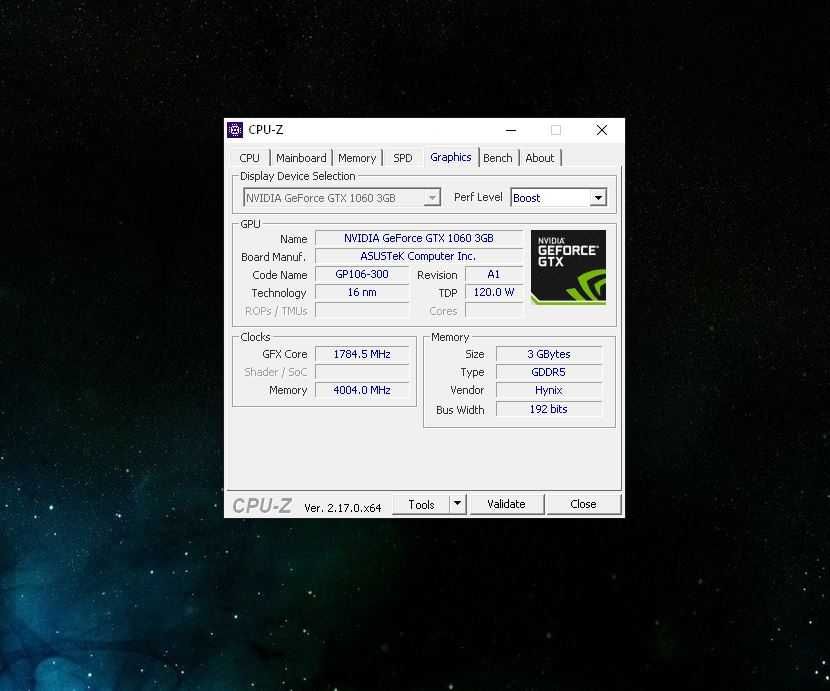Click the 4004.0 MHz memory clock value
The height and width of the screenshot is (691, 830).
tap(362, 390)
